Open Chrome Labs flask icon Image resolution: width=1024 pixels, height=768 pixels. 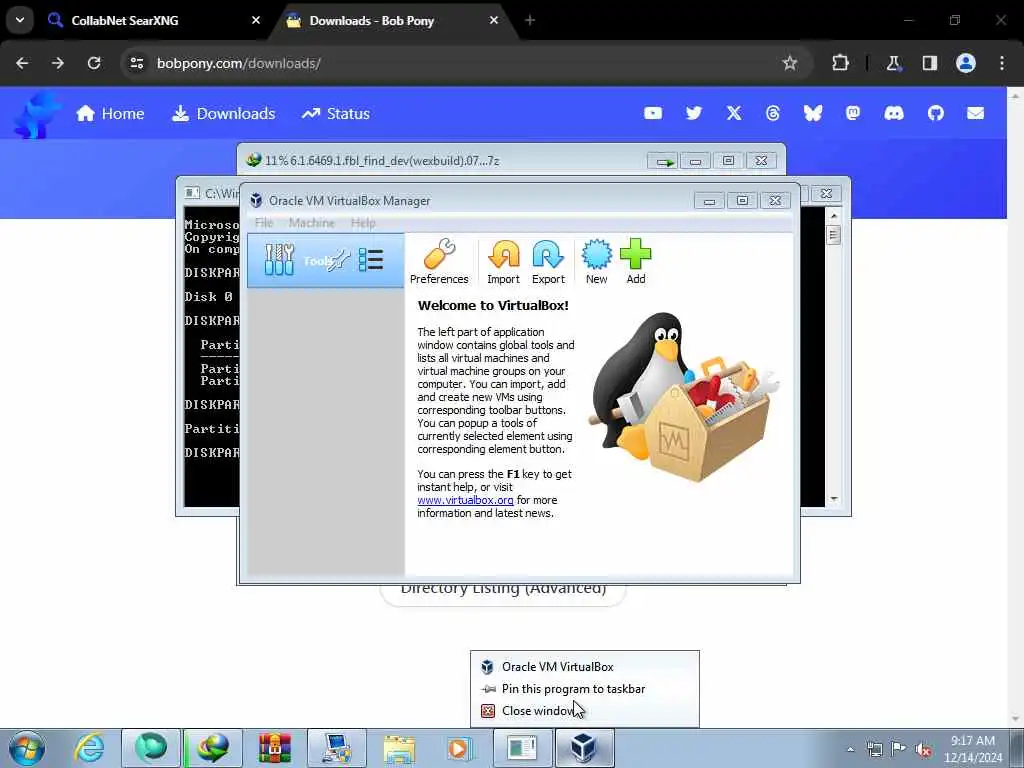[893, 63]
